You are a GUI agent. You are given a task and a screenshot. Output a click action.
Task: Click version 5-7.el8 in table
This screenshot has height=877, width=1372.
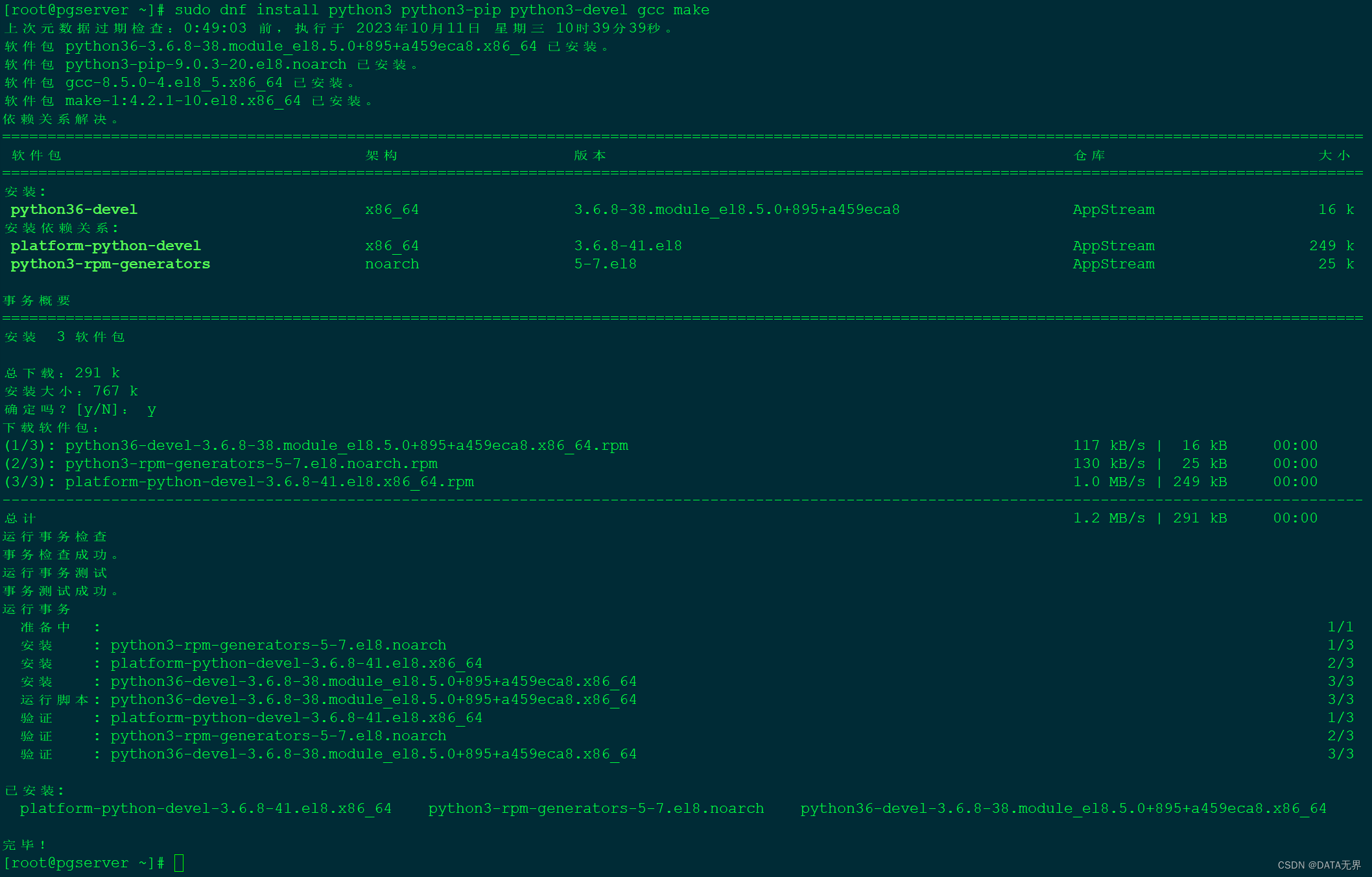click(x=605, y=264)
